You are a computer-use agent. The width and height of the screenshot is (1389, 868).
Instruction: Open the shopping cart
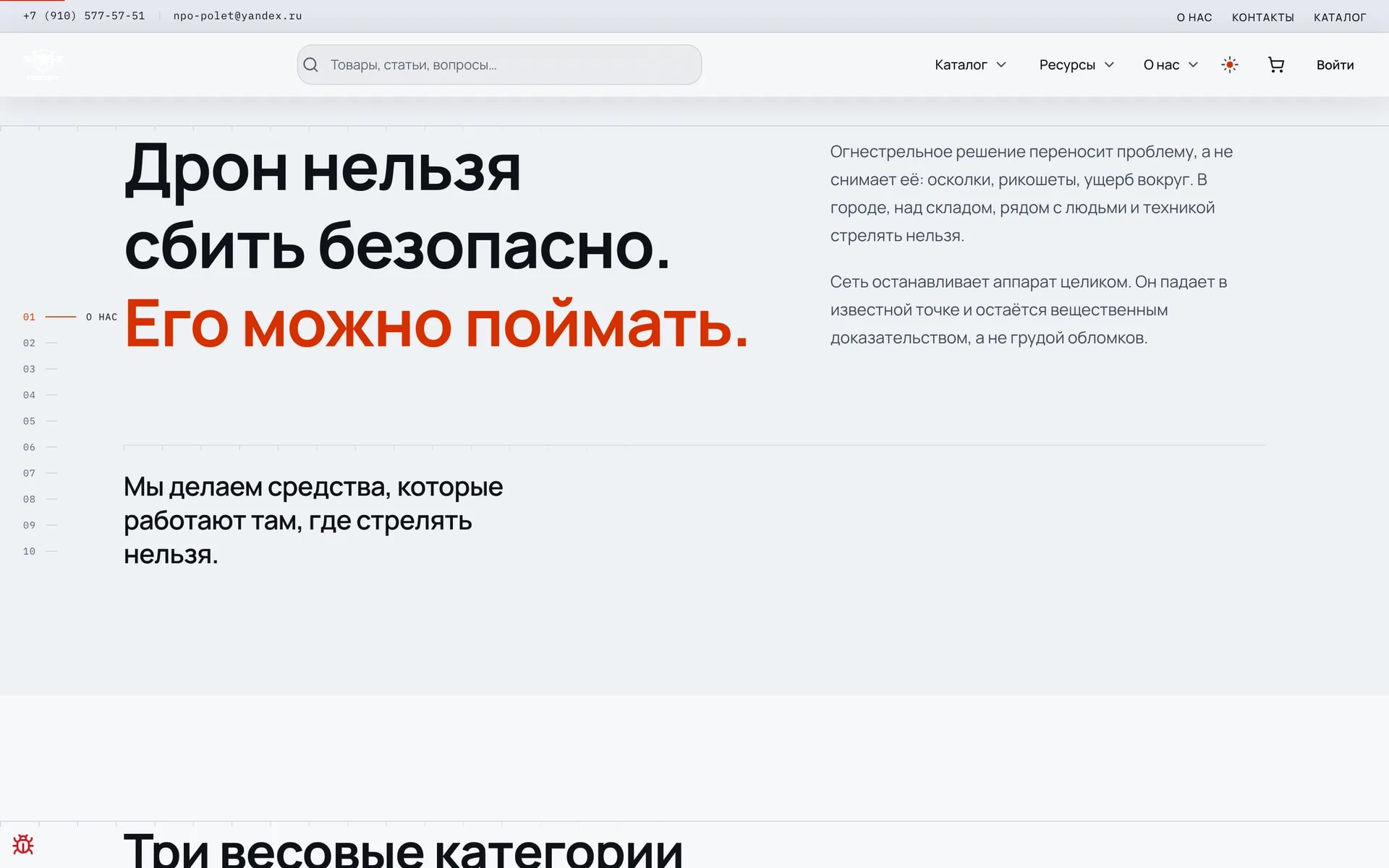click(1276, 65)
